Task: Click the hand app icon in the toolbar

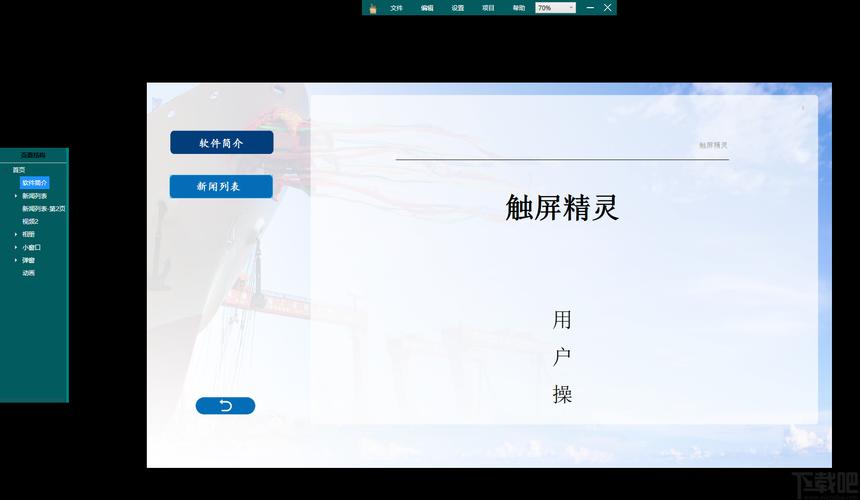Action: (x=373, y=8)
